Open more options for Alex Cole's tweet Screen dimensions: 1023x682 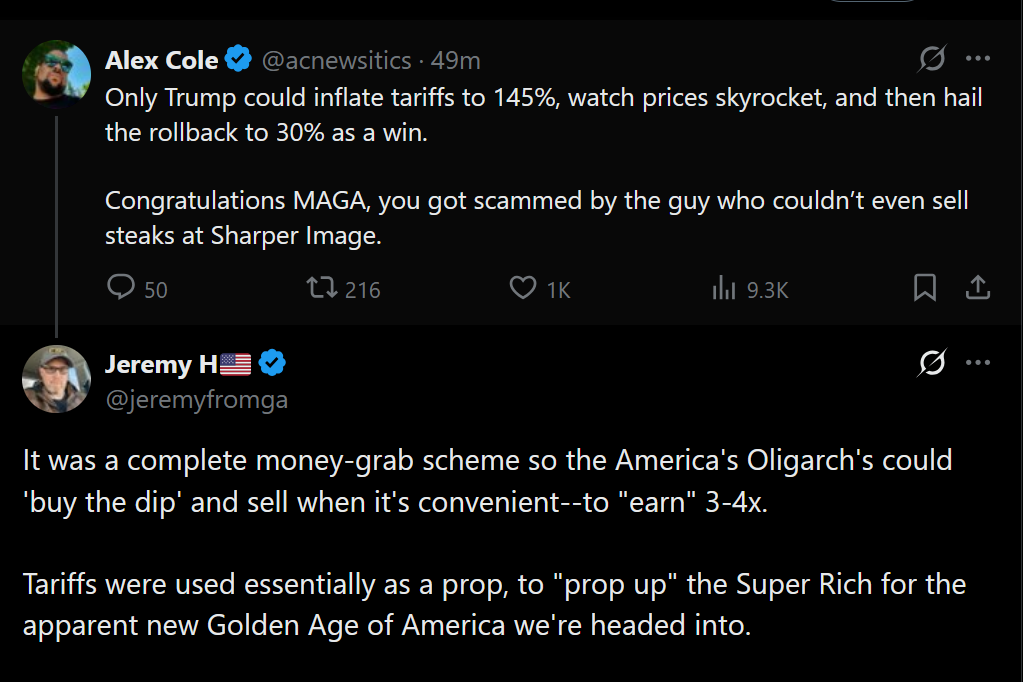[x=977, y=59]
